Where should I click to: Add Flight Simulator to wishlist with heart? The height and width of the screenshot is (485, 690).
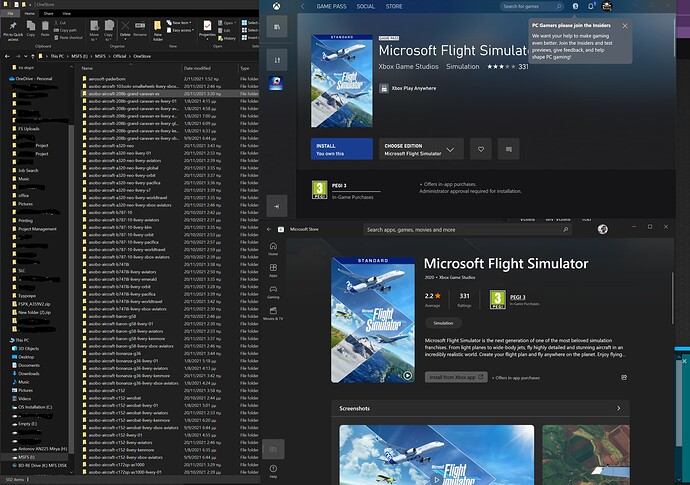pyautogui.click(x=481, y=149)
